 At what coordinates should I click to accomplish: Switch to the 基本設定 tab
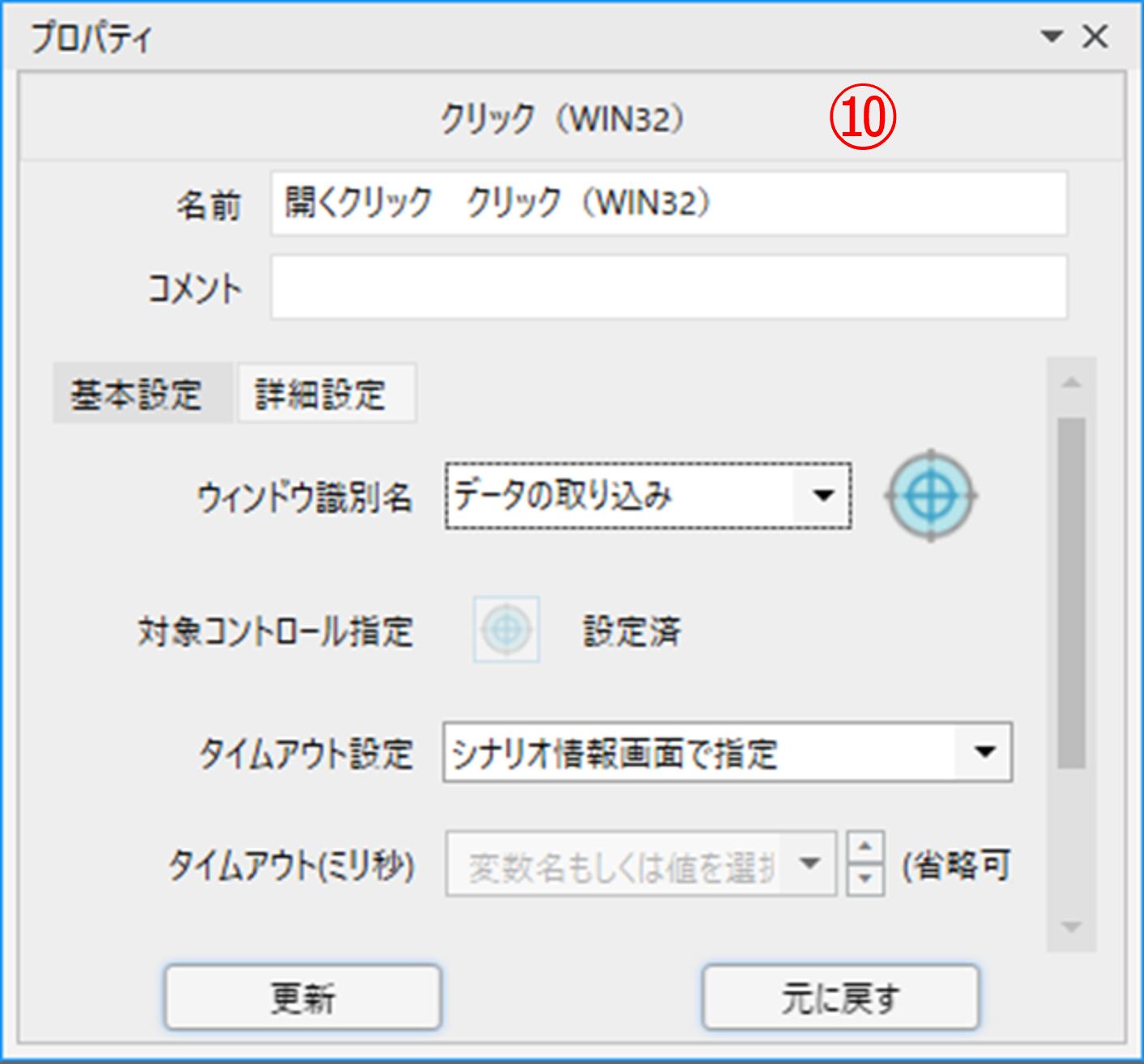coord(136,394)
